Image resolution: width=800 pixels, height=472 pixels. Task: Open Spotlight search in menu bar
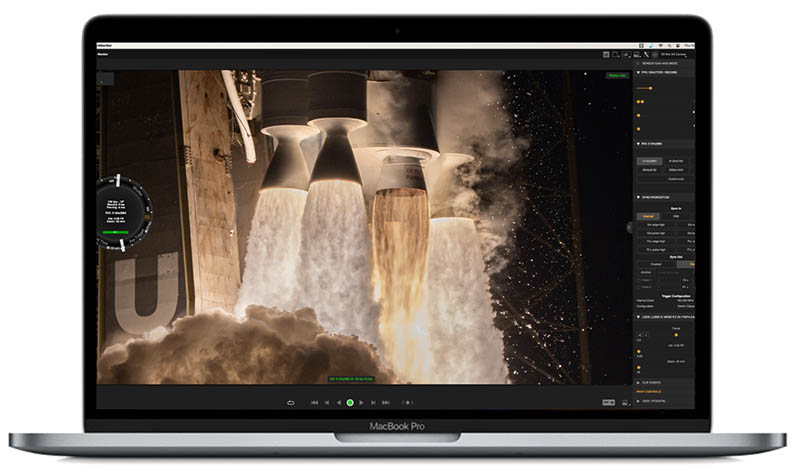click(x=669, y=45)
